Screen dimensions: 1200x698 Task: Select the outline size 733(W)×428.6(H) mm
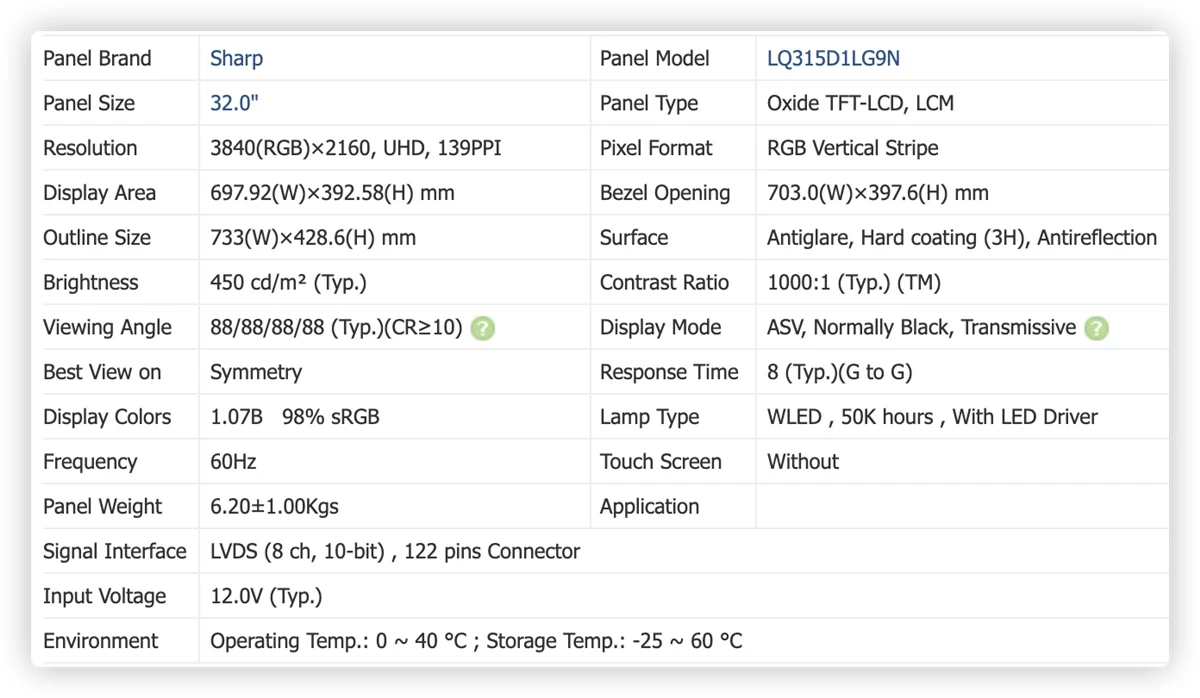coord(313,238)
